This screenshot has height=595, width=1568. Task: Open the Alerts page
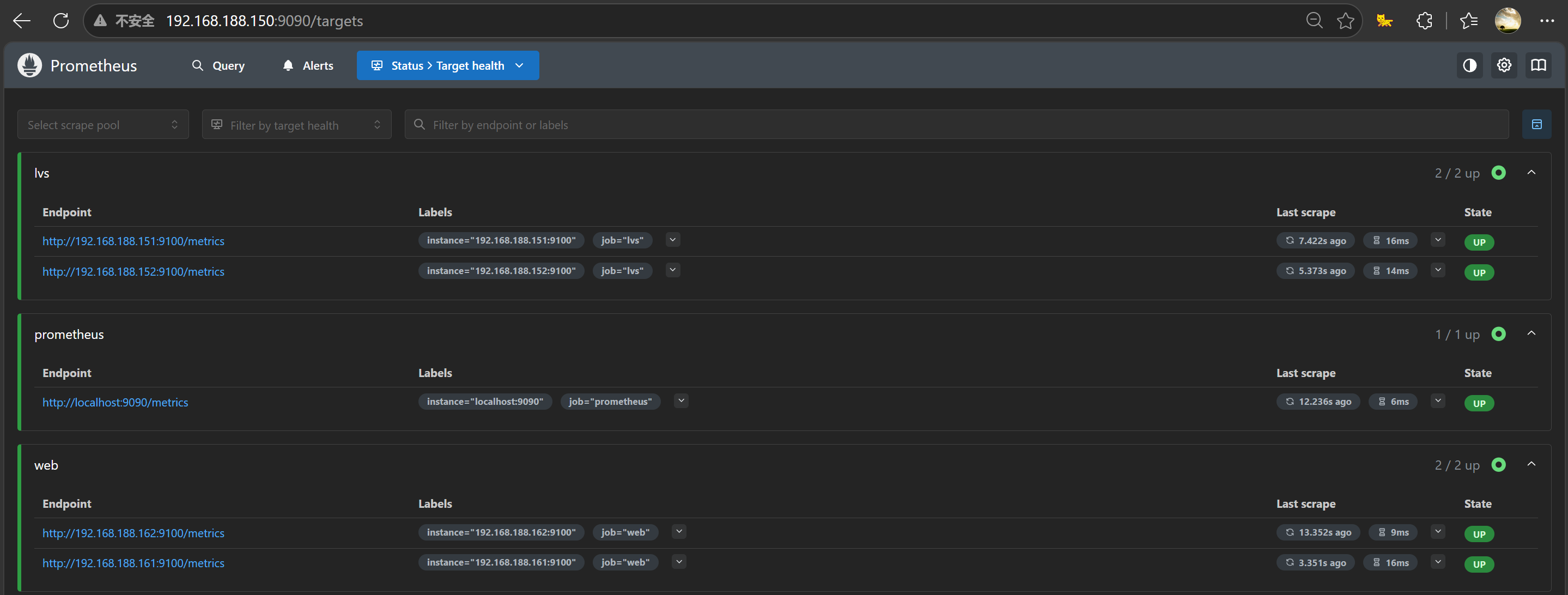(308, 65)
